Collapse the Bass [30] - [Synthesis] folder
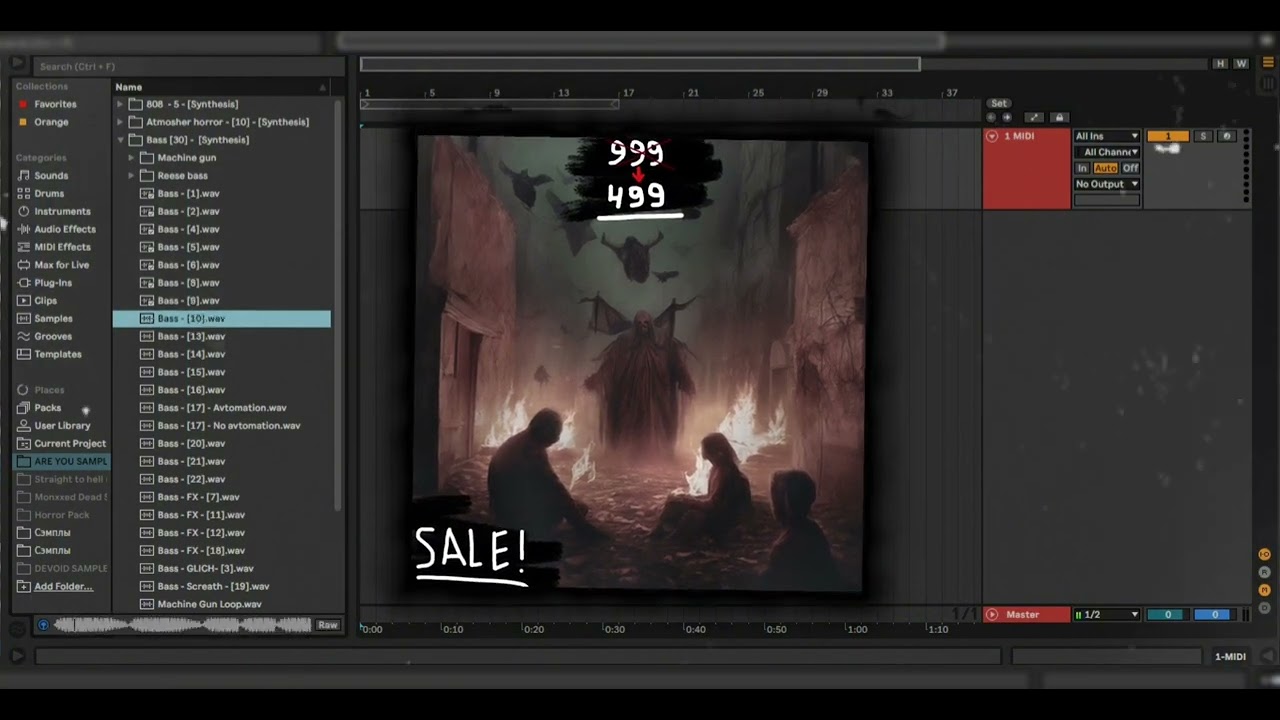The width and height of the screenshot is (1280, 720). (120, 140)
